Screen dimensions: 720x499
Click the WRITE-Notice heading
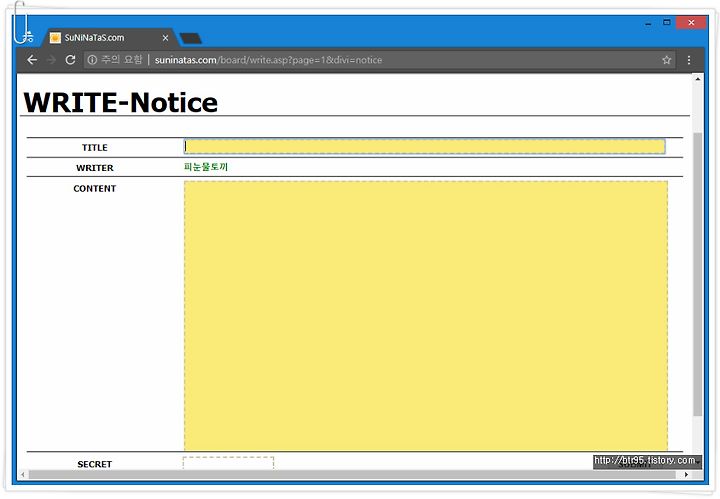120,102
